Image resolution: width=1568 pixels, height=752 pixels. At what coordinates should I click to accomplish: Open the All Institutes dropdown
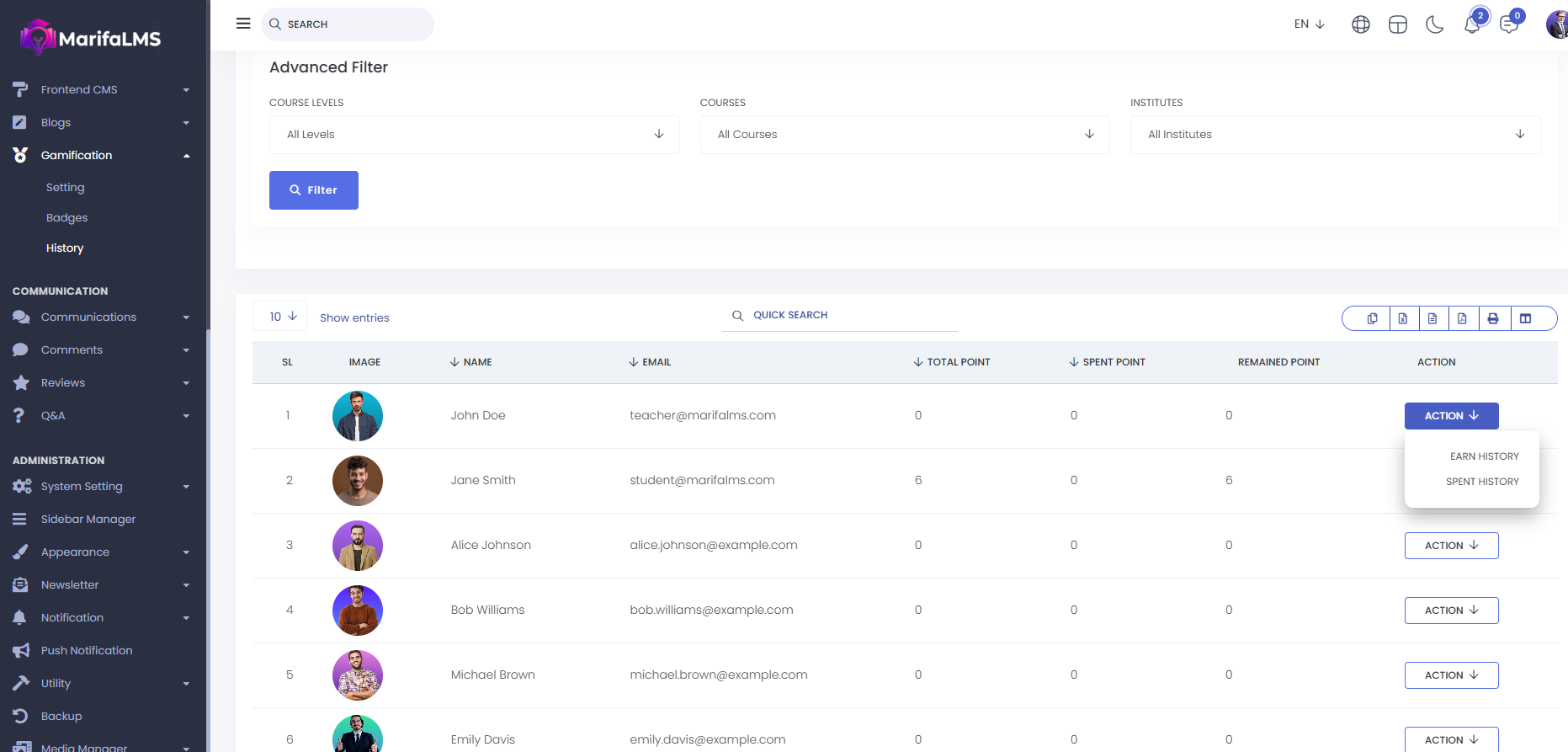[x=1335, y=135]
